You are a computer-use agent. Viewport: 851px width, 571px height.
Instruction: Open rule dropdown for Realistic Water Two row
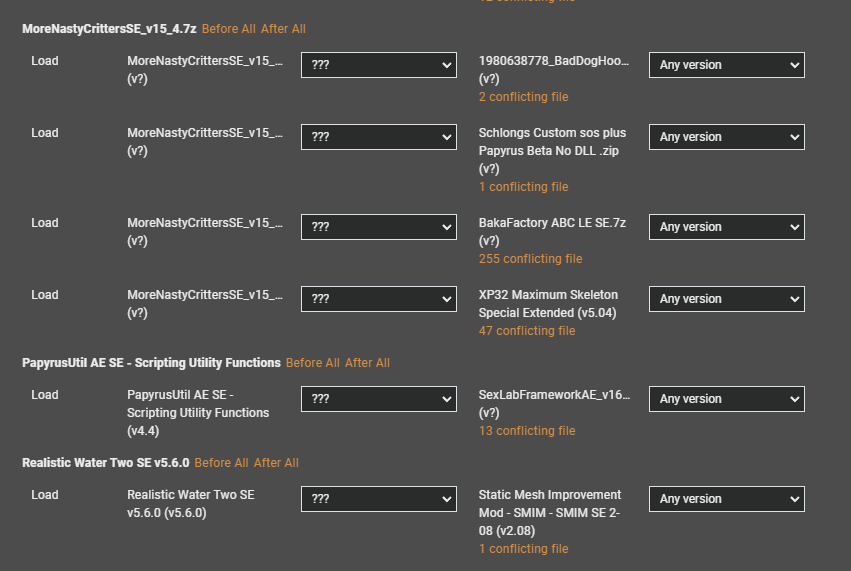[379, 499]
